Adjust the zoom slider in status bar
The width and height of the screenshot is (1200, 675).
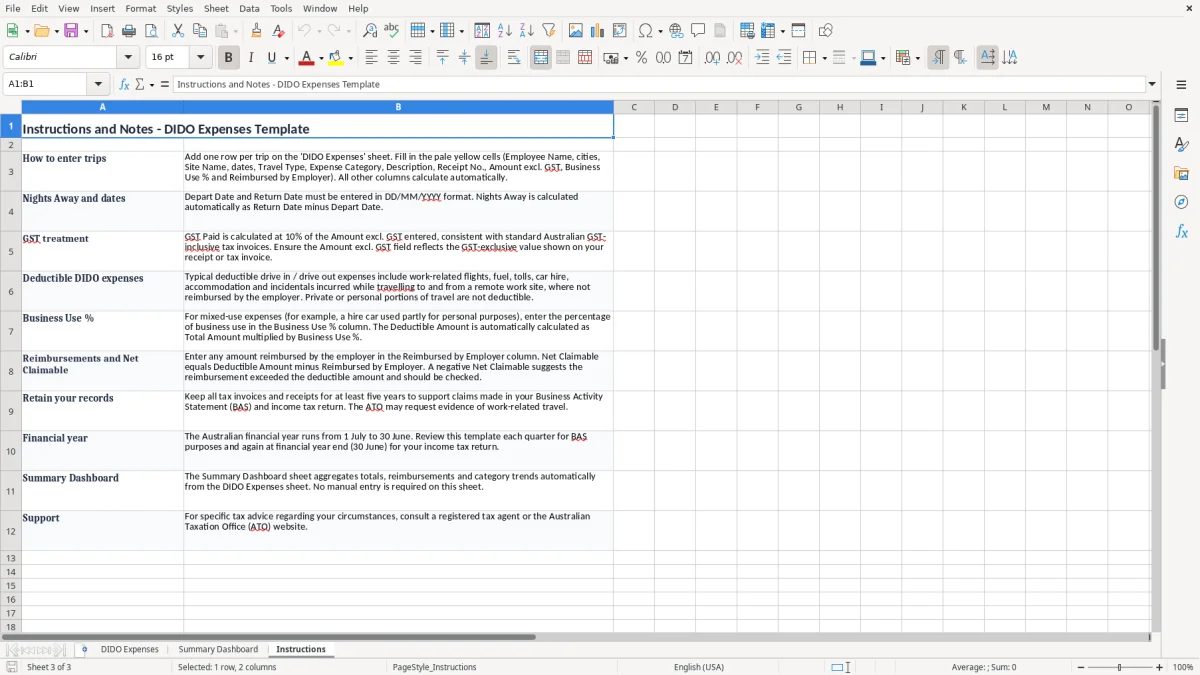click(1119, 667)
